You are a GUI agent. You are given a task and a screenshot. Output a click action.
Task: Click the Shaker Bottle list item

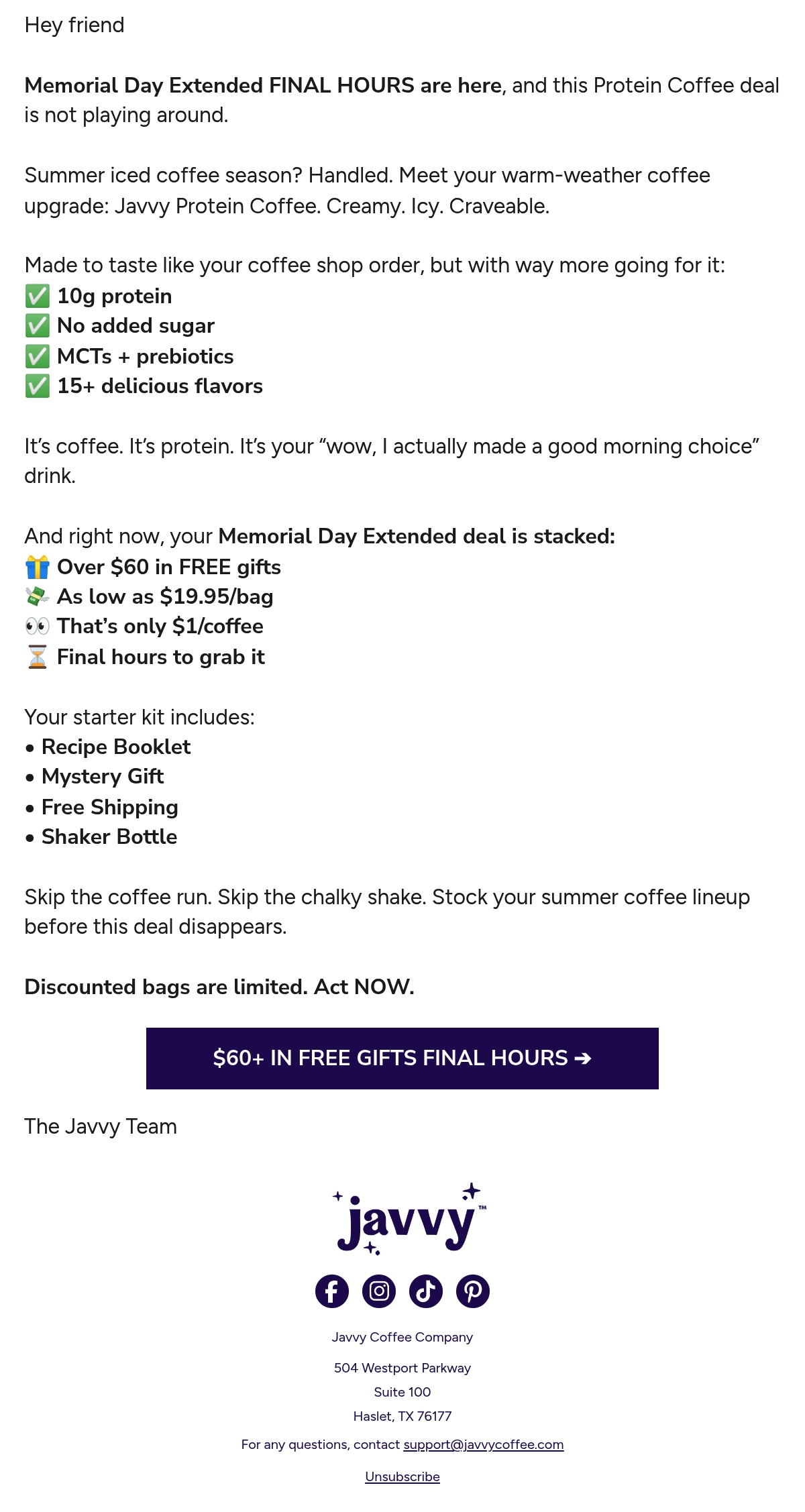[101, 836]
